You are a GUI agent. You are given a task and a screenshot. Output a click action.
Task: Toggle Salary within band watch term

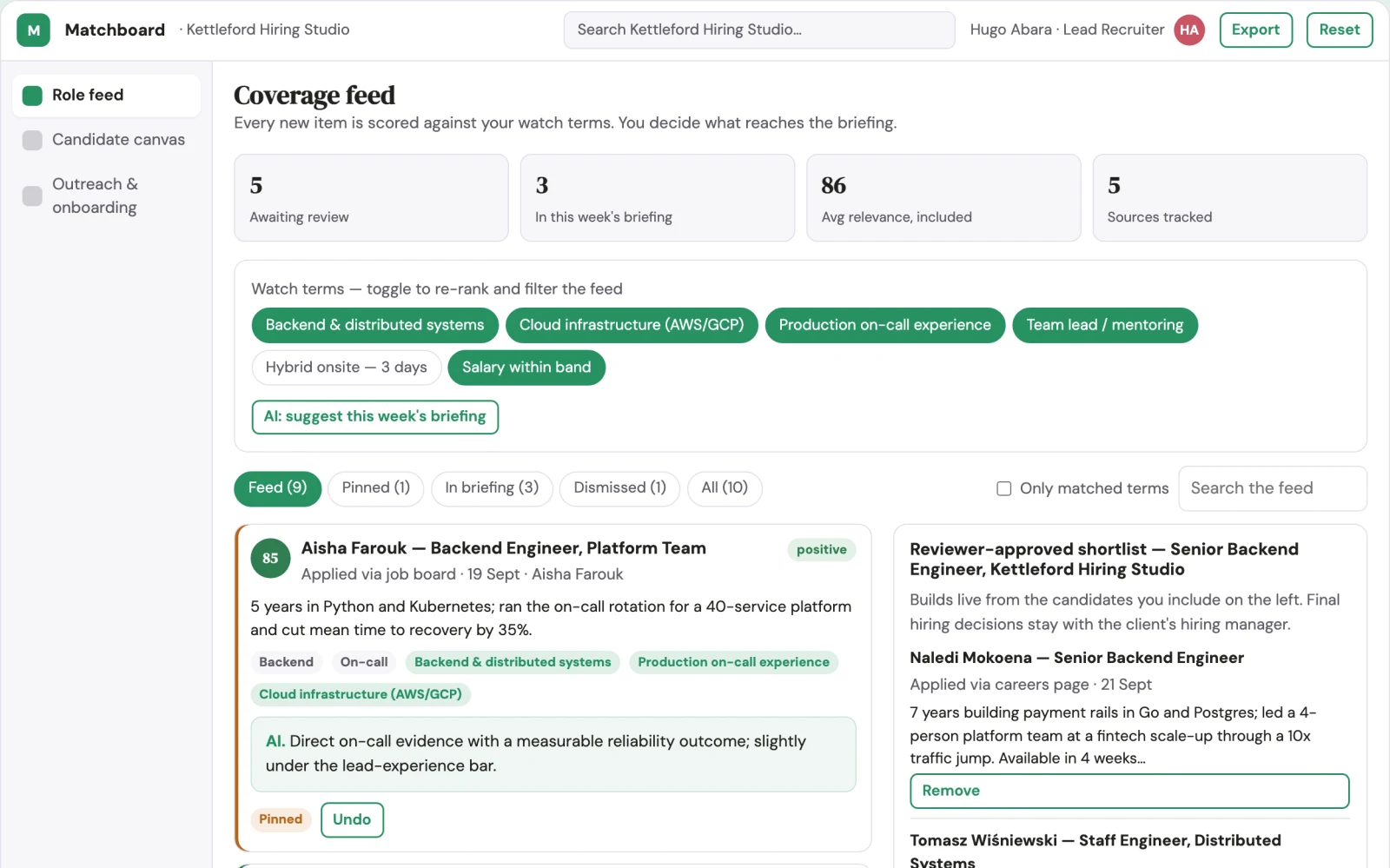tap(526, 368)
